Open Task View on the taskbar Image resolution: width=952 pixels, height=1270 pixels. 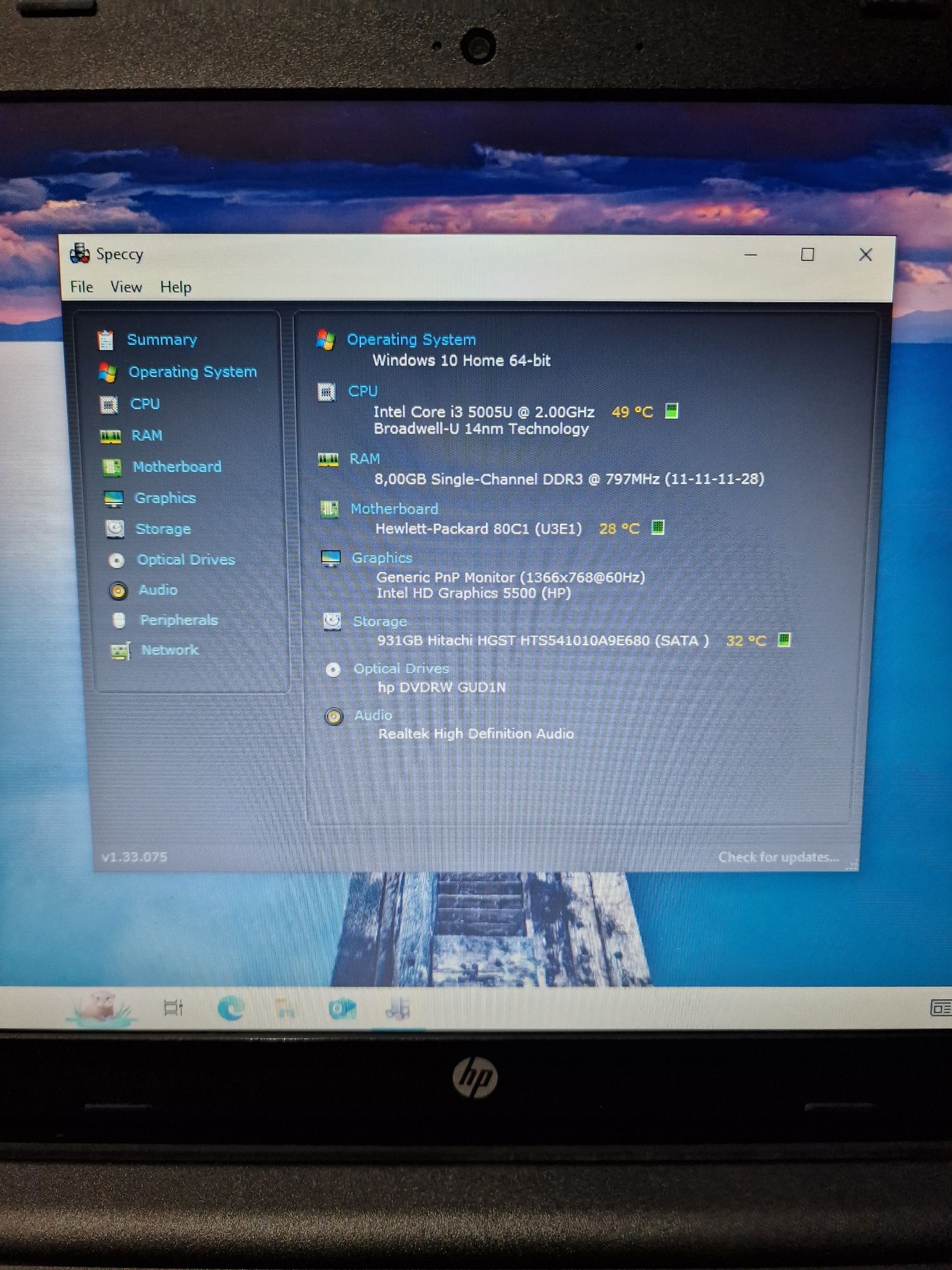click(173, 1008)
